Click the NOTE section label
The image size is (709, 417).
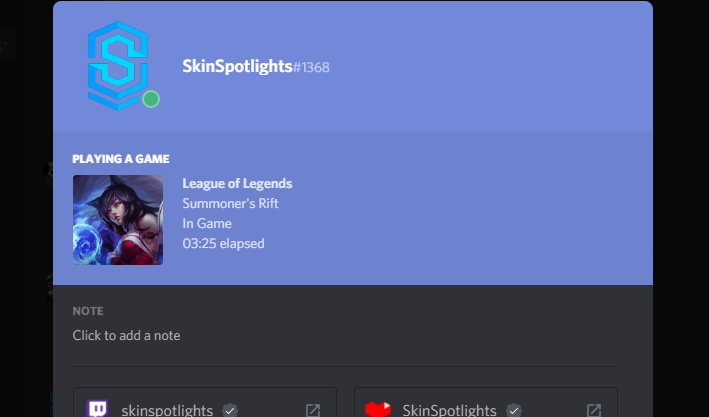click(x=88, y=311)
